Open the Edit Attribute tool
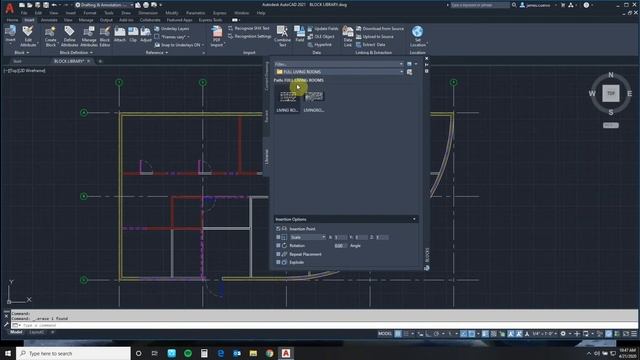 point(28,36)
